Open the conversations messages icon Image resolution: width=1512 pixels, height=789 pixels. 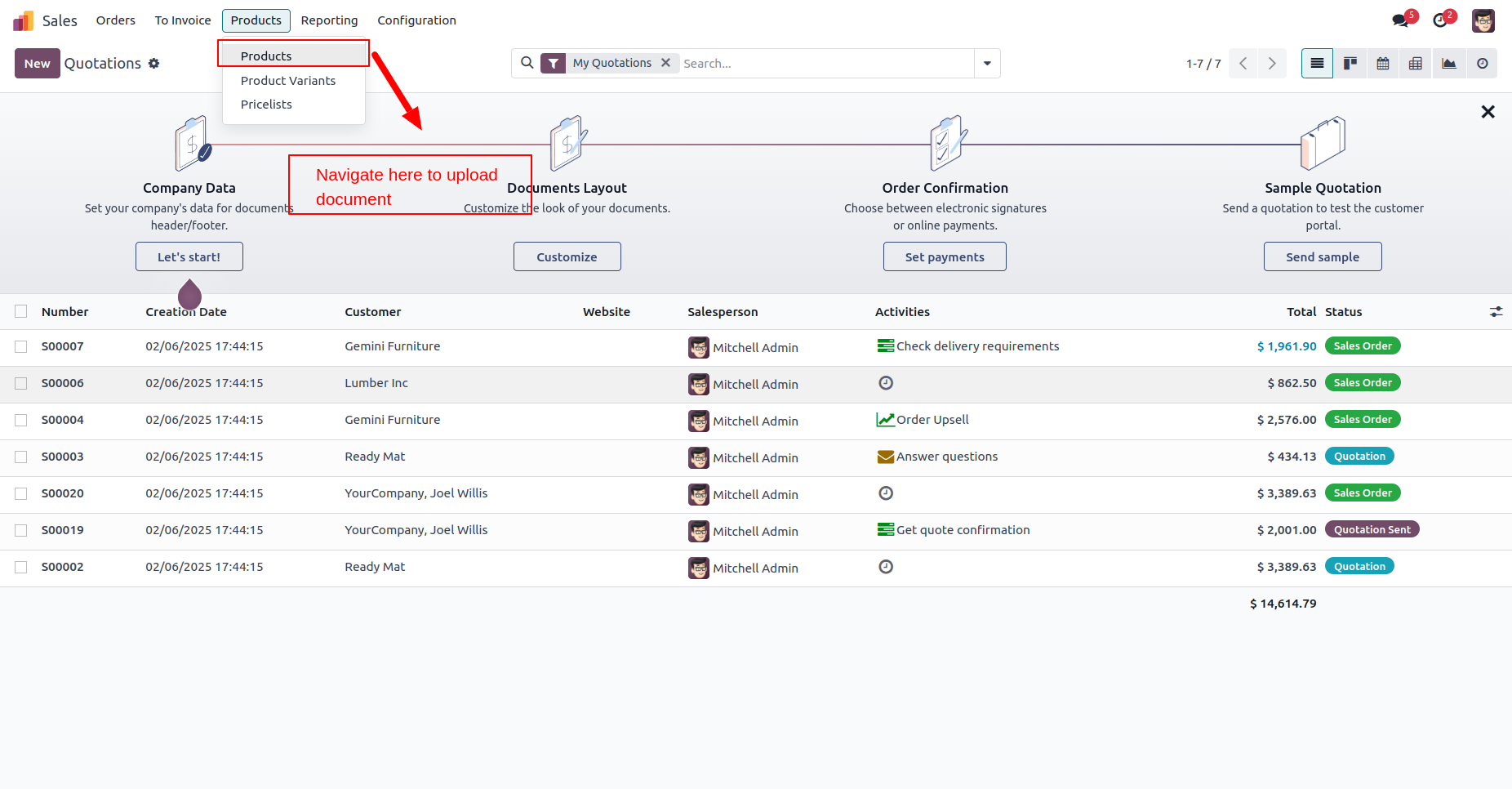1401,20
